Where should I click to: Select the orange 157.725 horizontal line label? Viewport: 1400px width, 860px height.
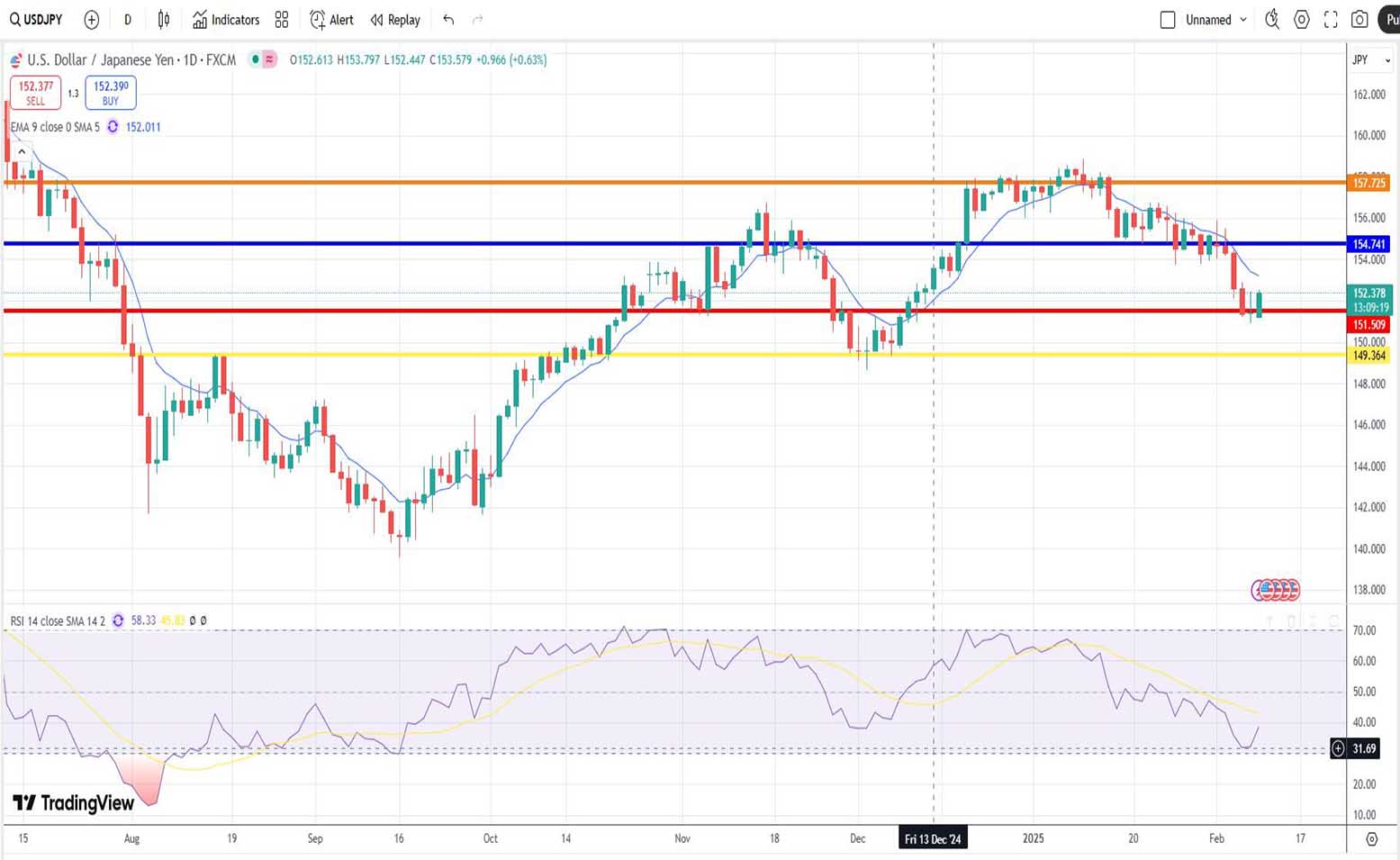[1368, 183]
